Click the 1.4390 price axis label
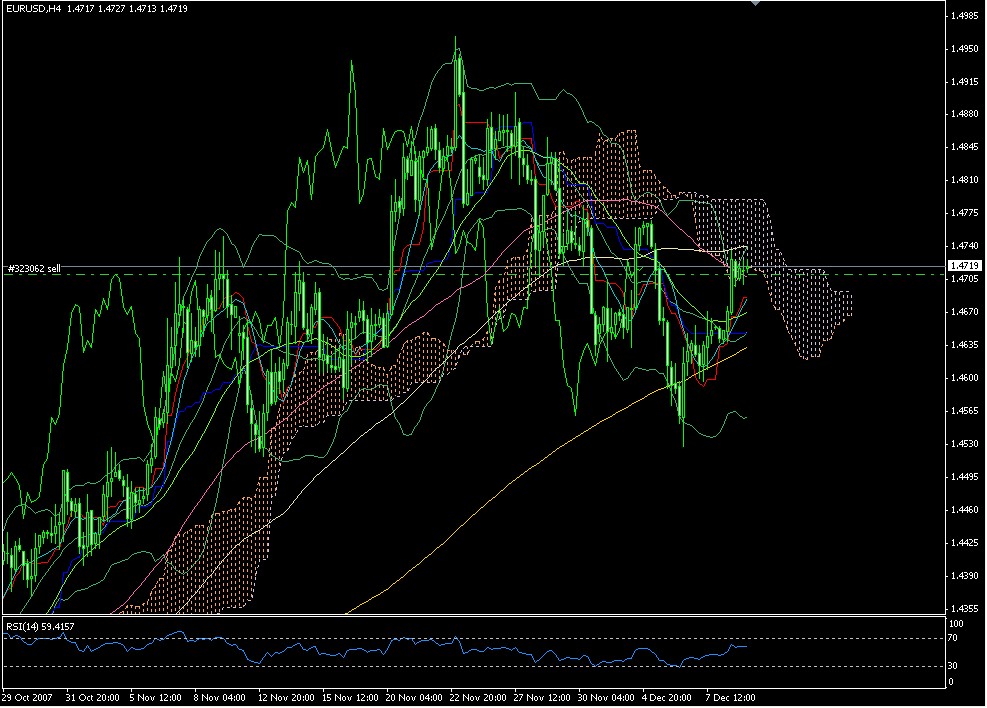Screen dimensions: 987x708 coord(965,576)
